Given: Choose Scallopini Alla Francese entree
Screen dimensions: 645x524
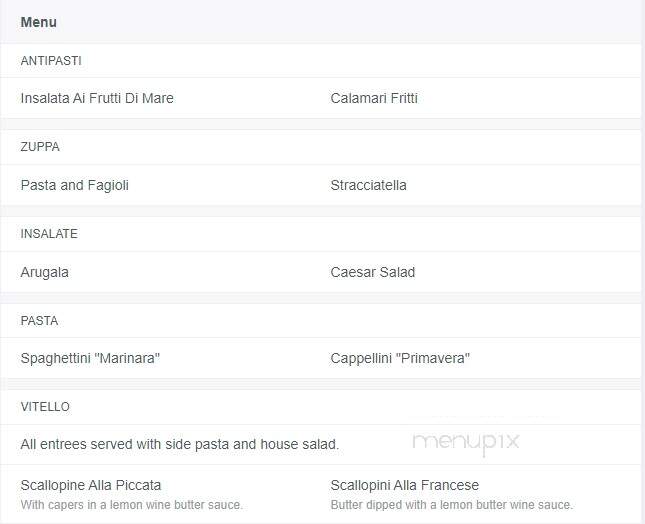Looking at the screenshot, I should point(405,485).
